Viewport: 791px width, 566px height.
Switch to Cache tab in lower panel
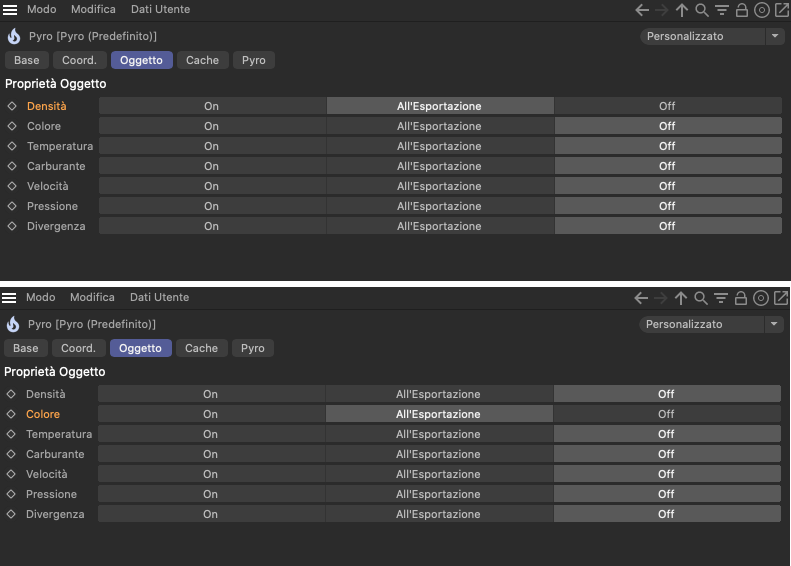coord(201,348)
